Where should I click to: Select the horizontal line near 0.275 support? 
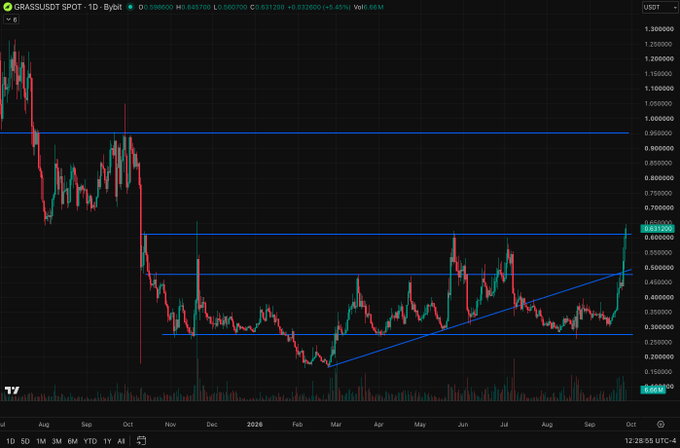click(397, 334)
